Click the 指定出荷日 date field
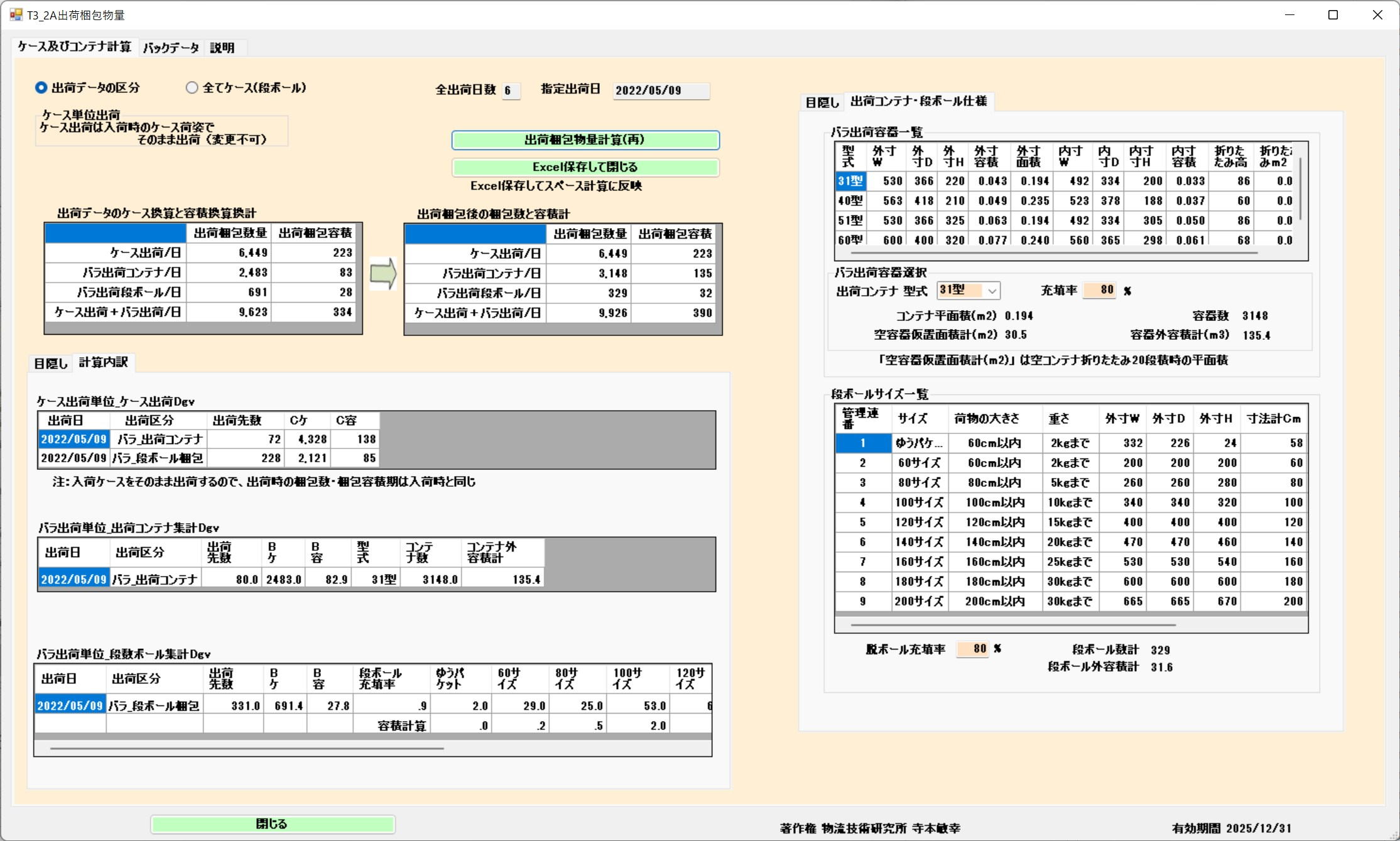 (661, 90)
